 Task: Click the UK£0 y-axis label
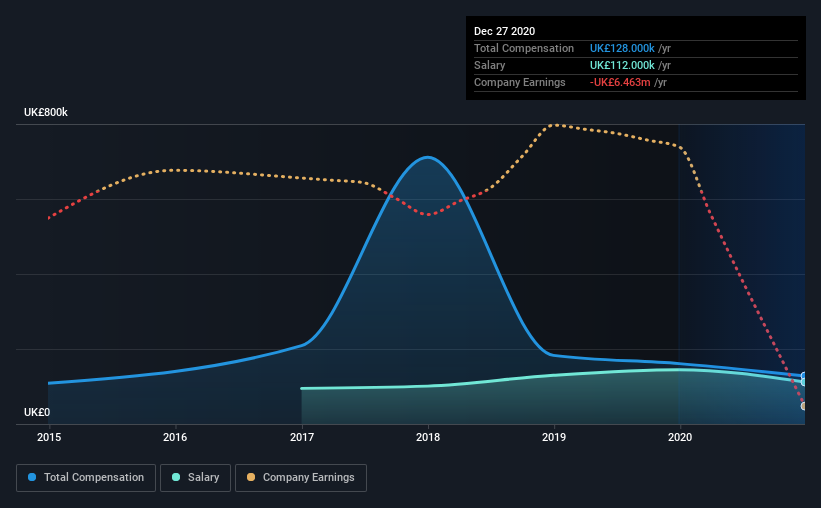click(x=37, y=413)
